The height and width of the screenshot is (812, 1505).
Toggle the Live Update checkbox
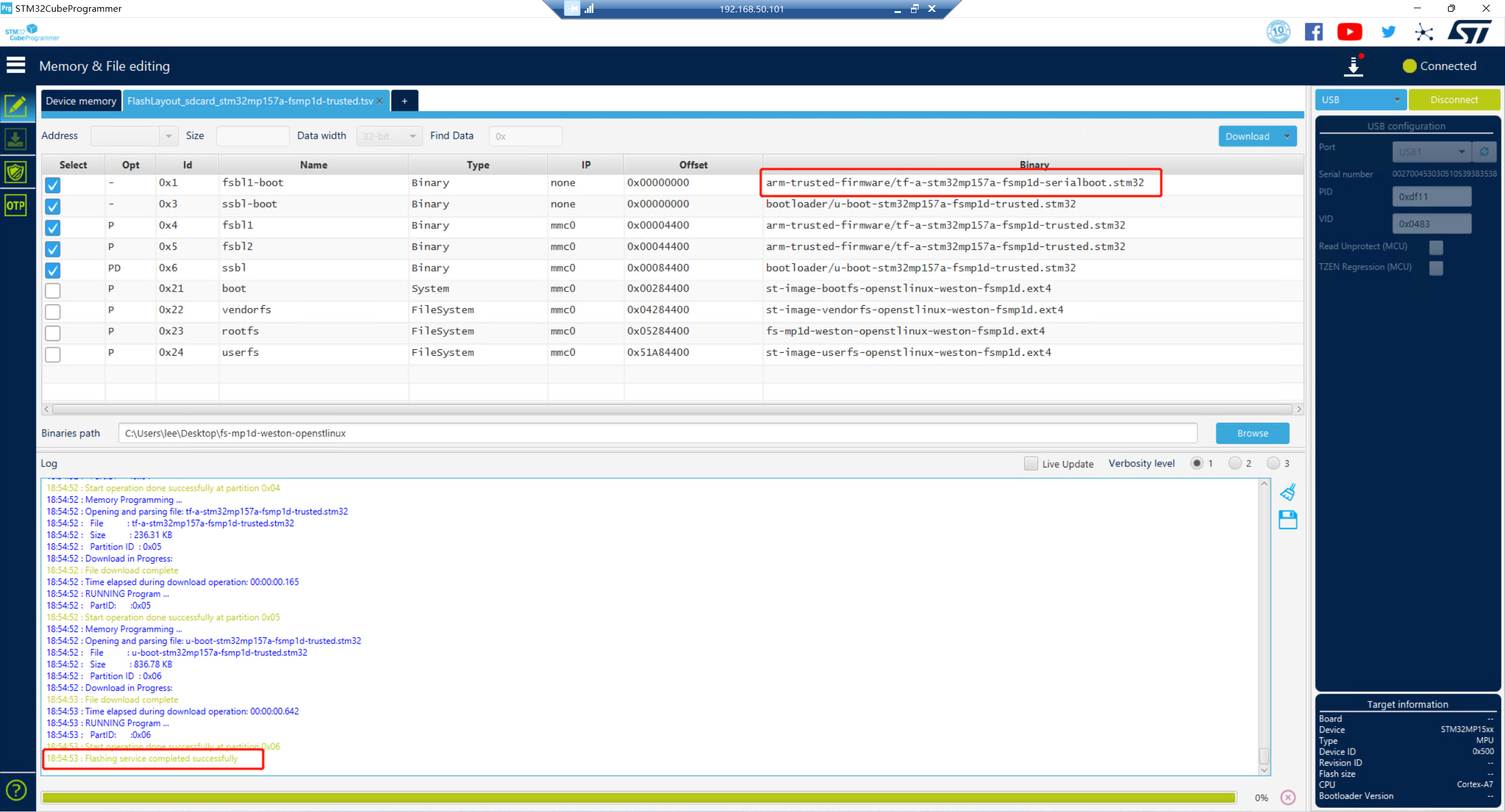pos(1030,463)
